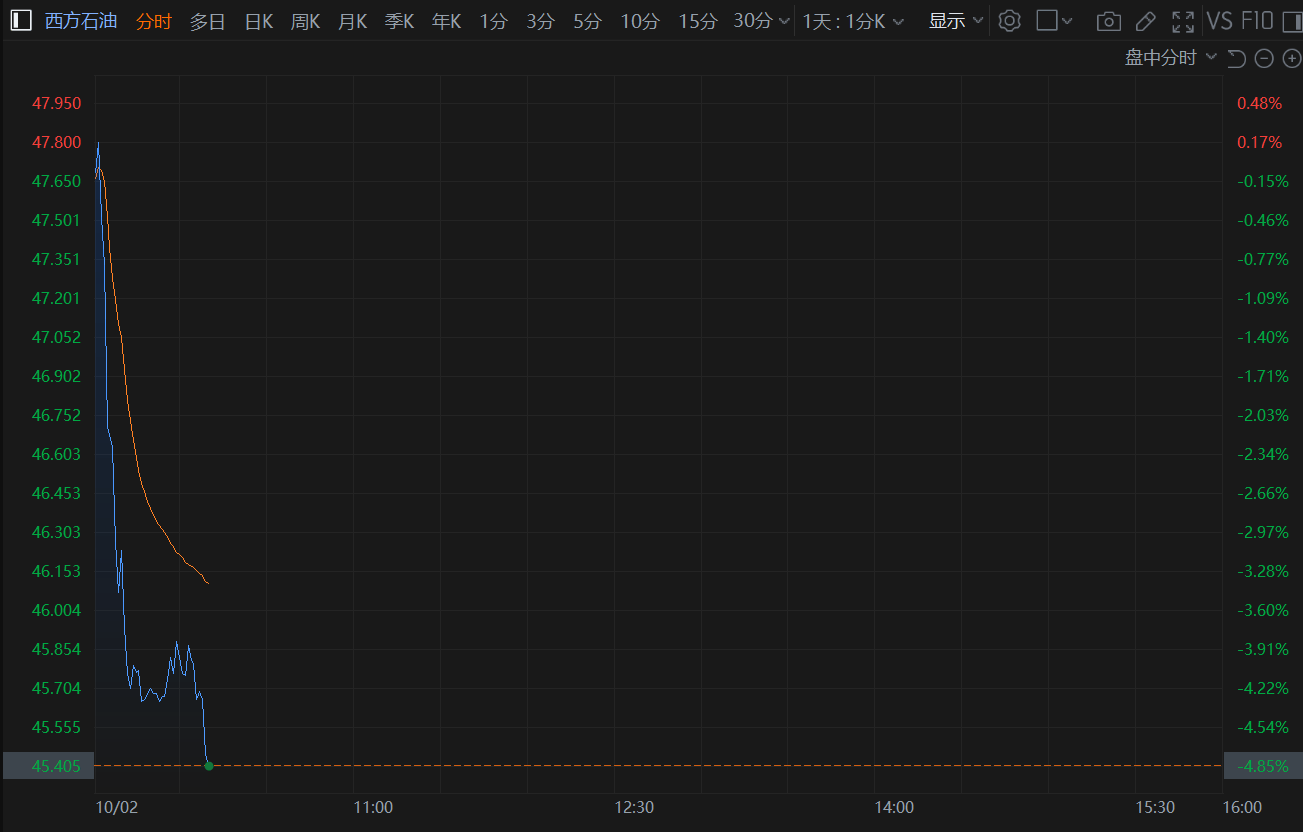Switch to 日K daily chart tab
This screenshot has height=832, width=1303.
[259, 21]
